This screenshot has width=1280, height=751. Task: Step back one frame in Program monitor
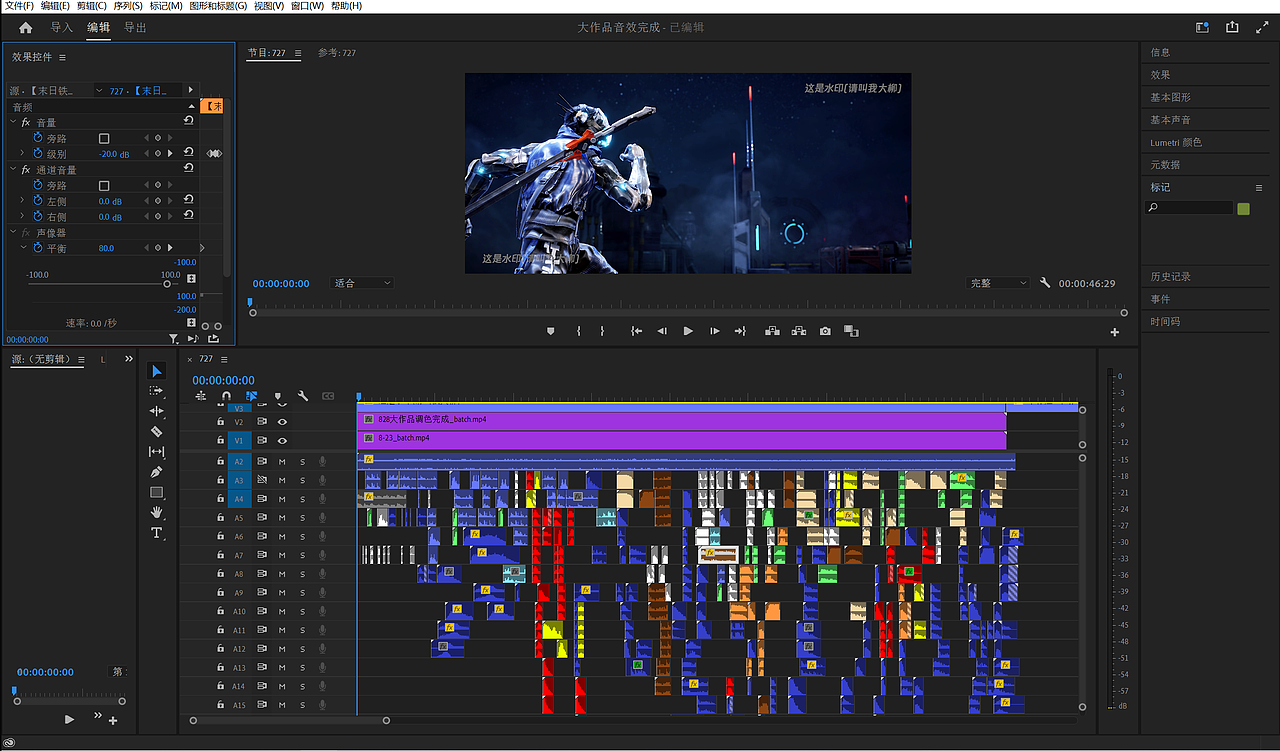662,331
